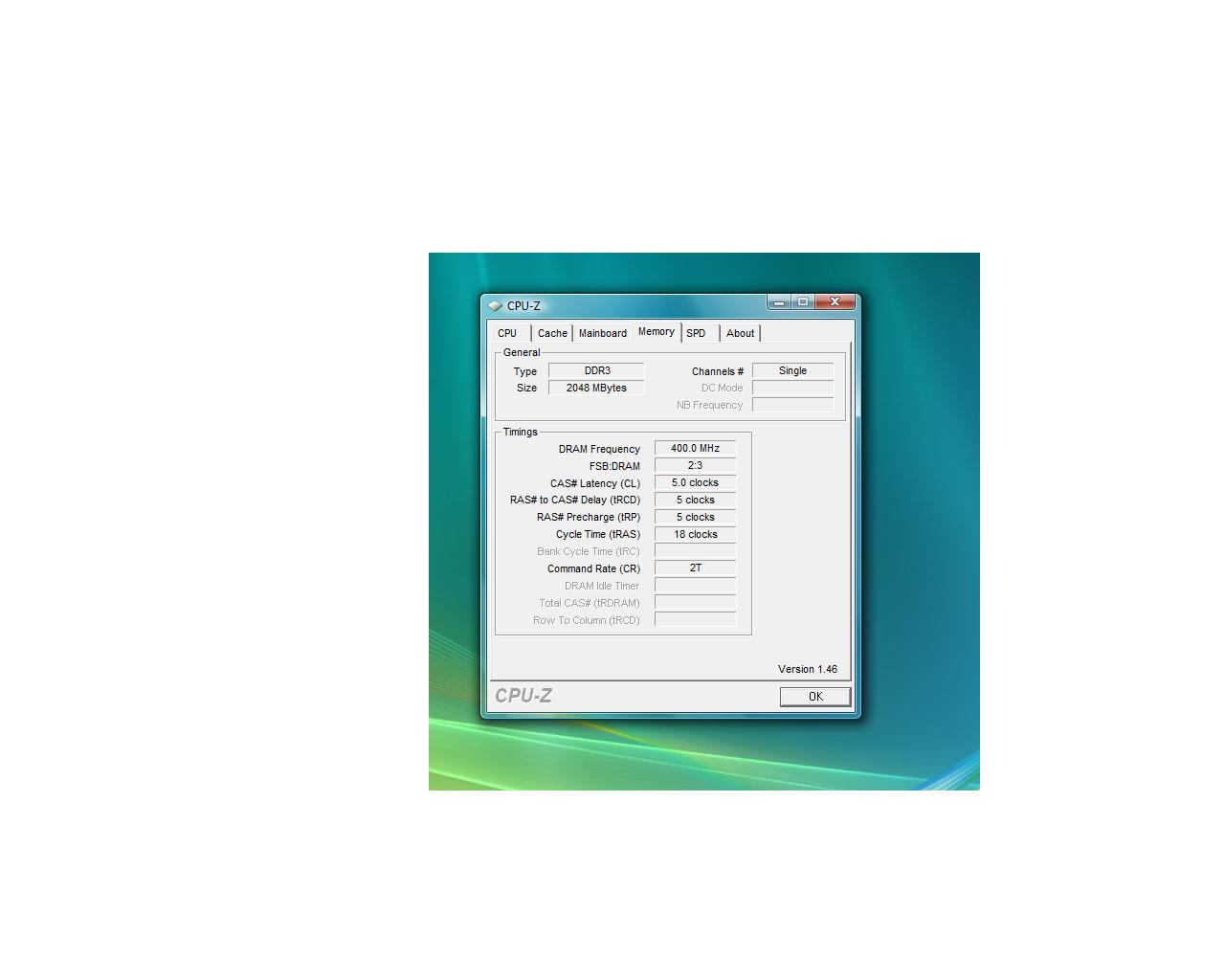Click the tRCD value field
The width and height of the screenshot is (1225, 980).
[x=695, y=500]
